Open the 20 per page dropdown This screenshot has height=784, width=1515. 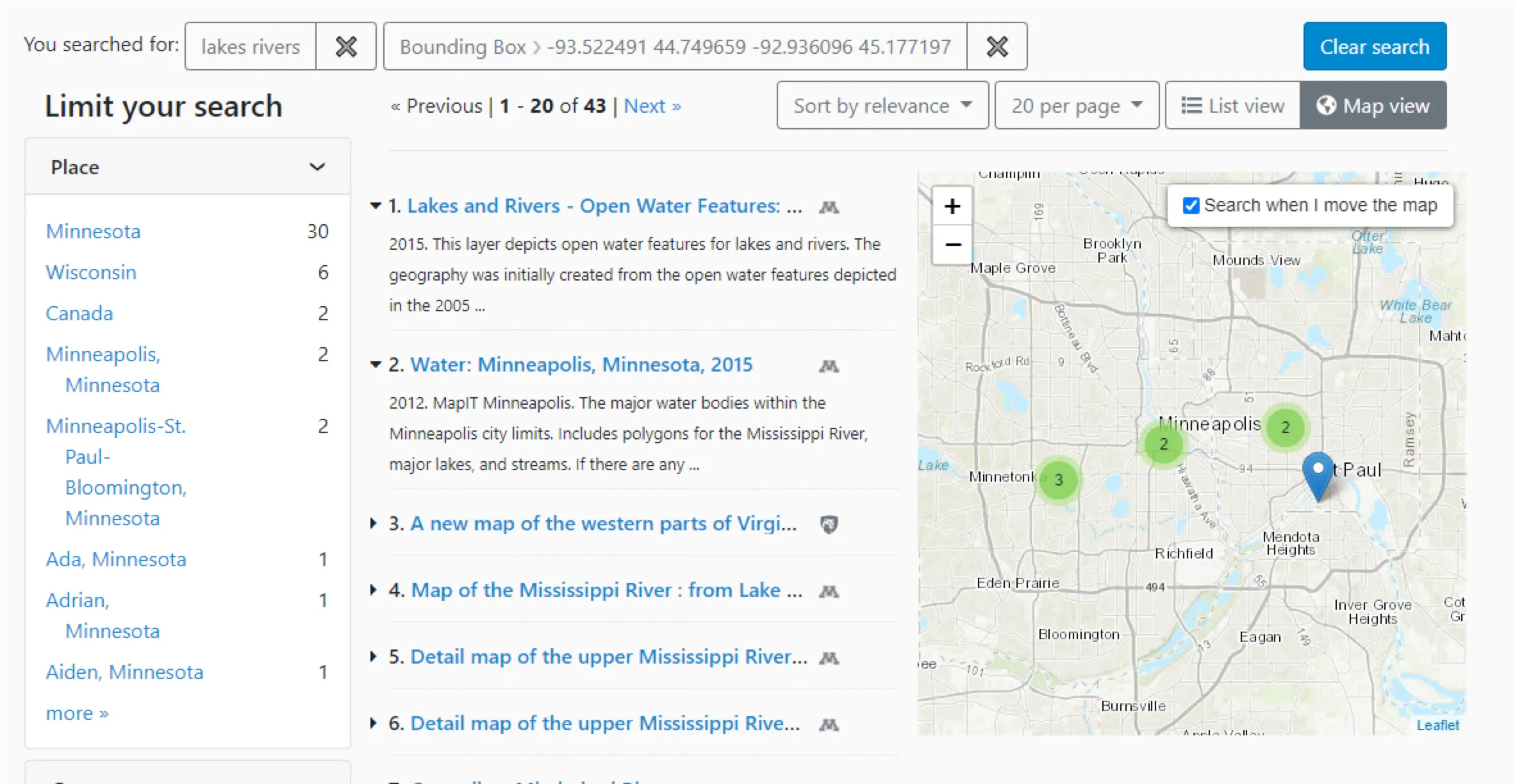click(x=1077, y=105)
